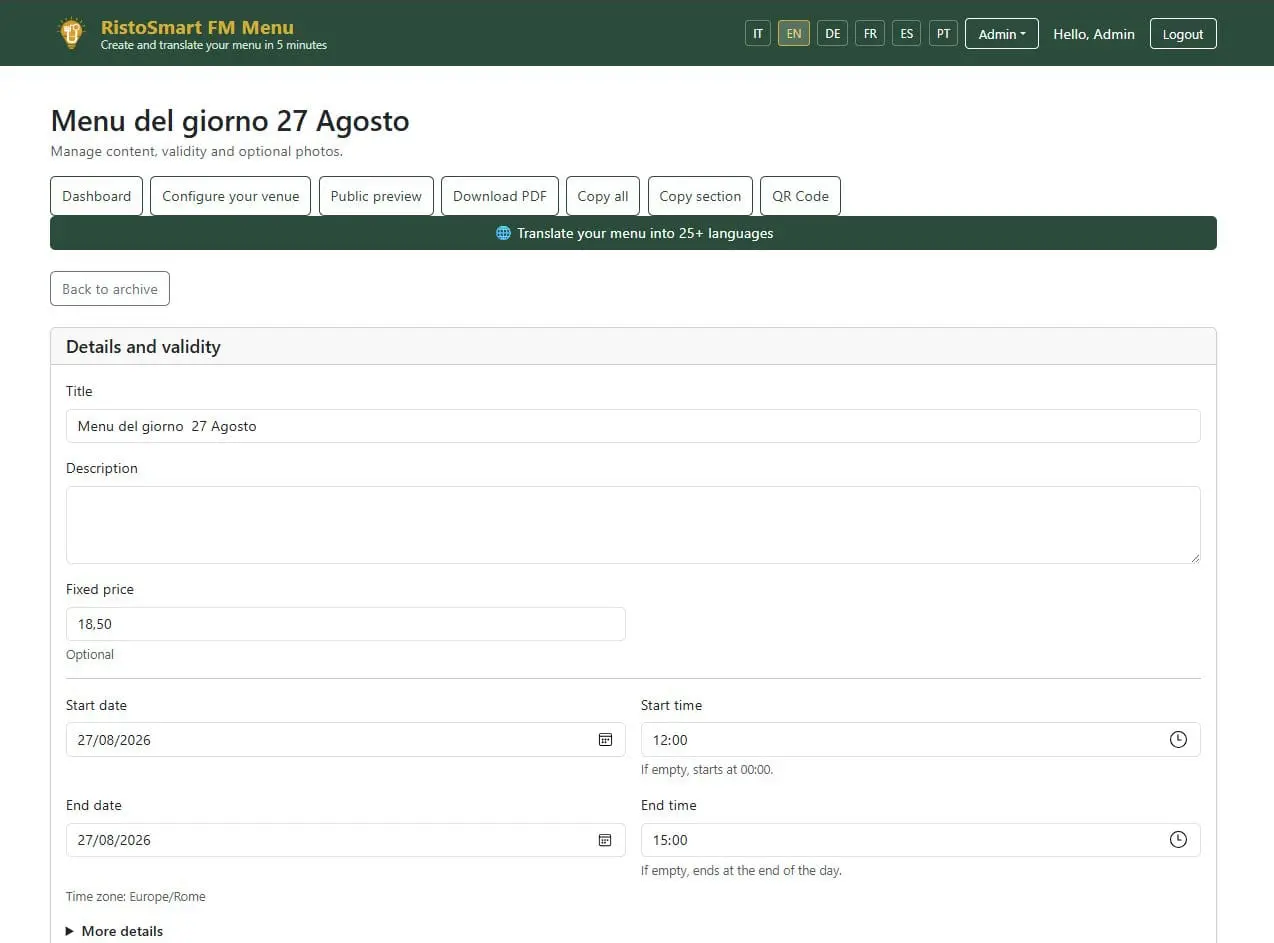Screen dimensions: 1274x943
Task: Focus the Fixed price field
Action: pos(346,624)
